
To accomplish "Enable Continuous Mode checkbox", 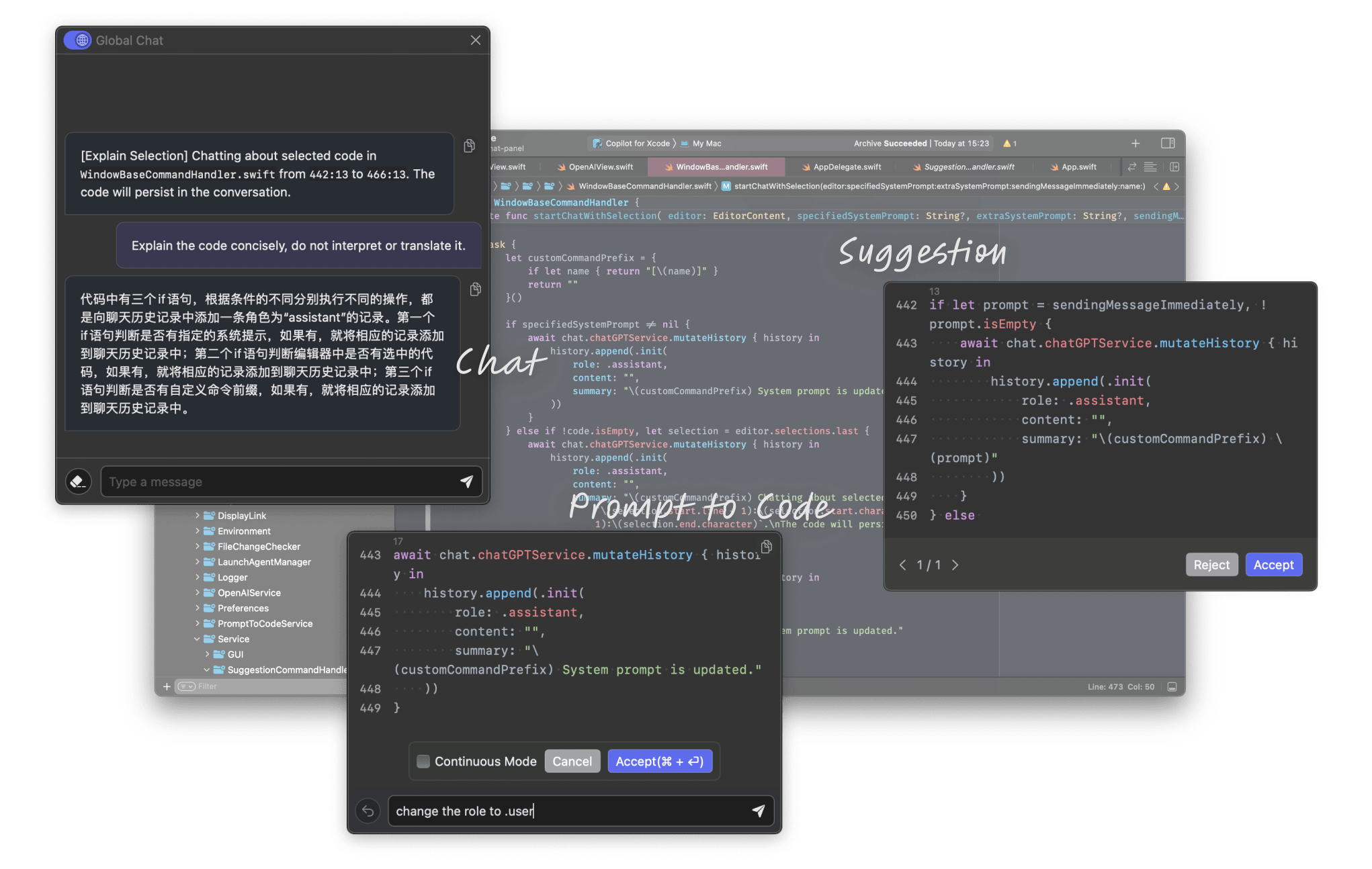I will (423, 762).
